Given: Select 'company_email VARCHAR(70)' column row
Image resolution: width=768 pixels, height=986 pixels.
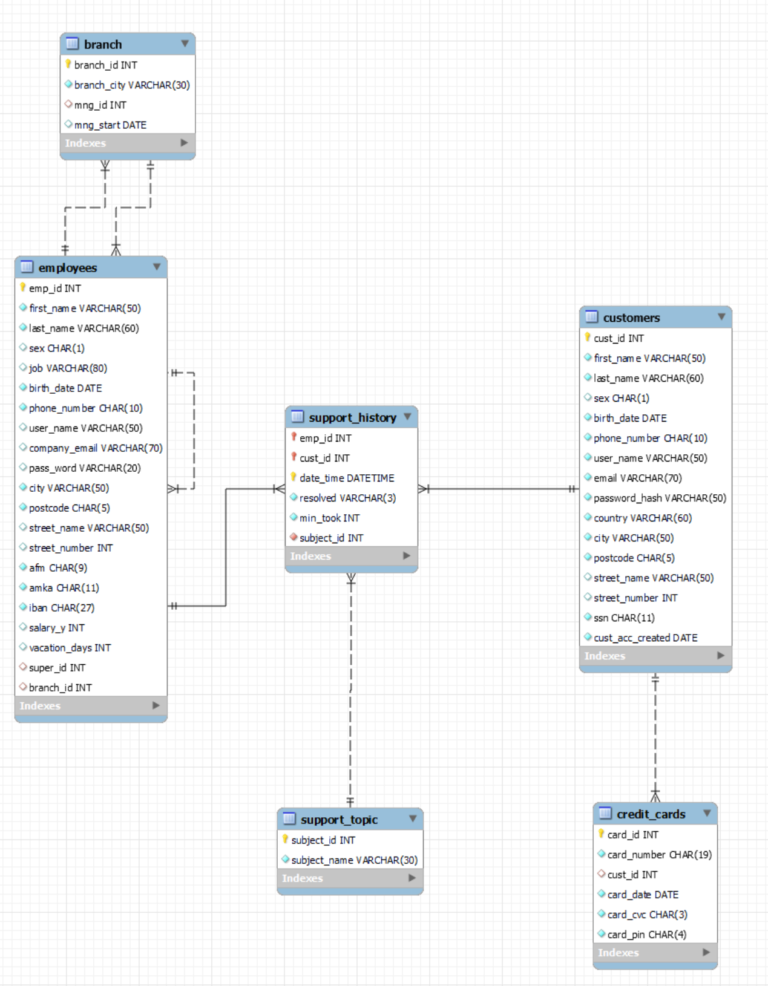Looking at the screenshot, I should click(x=91, y=448).
